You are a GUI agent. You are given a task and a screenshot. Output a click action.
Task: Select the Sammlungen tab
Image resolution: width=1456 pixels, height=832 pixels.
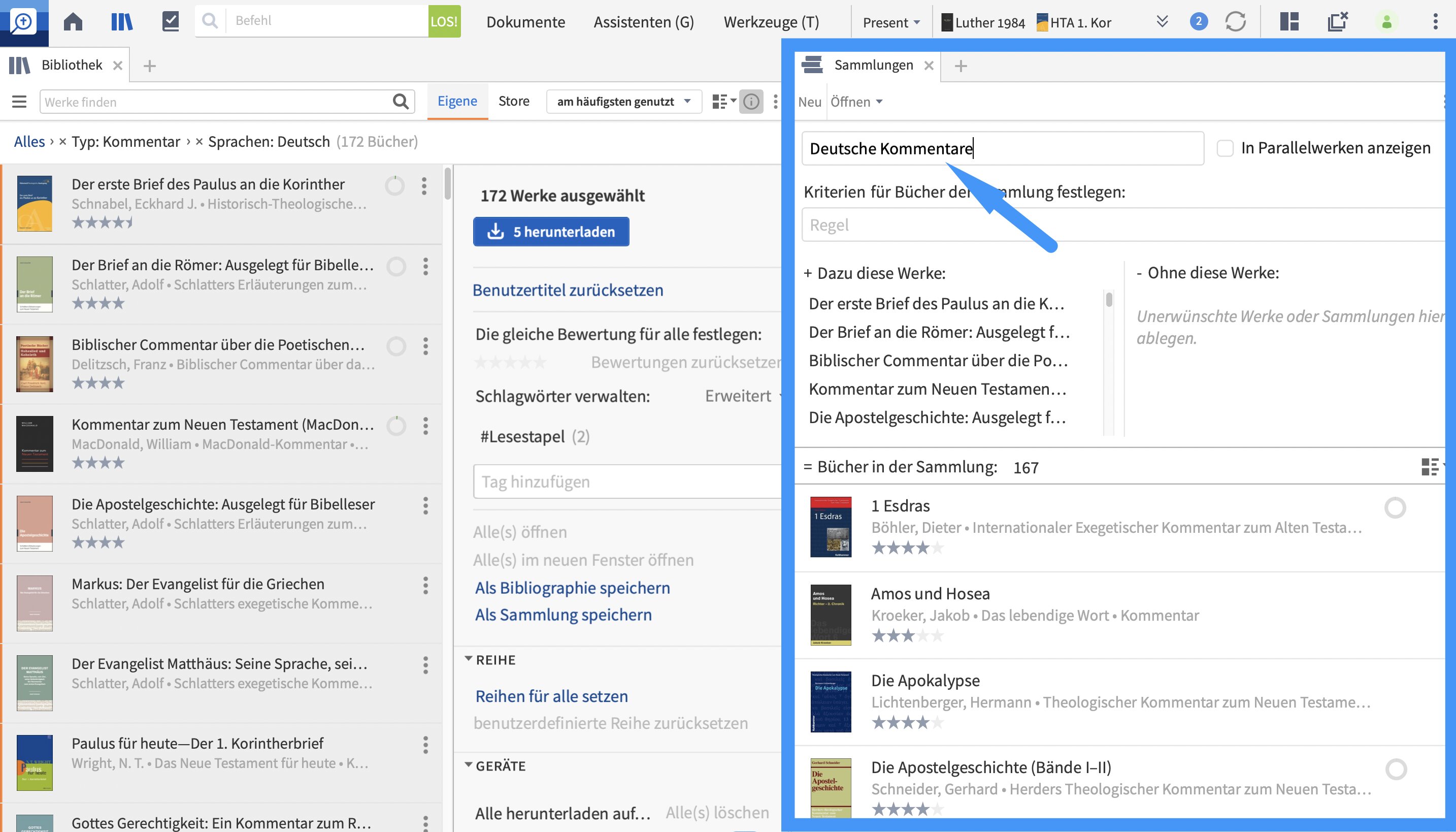click(874, 65)
